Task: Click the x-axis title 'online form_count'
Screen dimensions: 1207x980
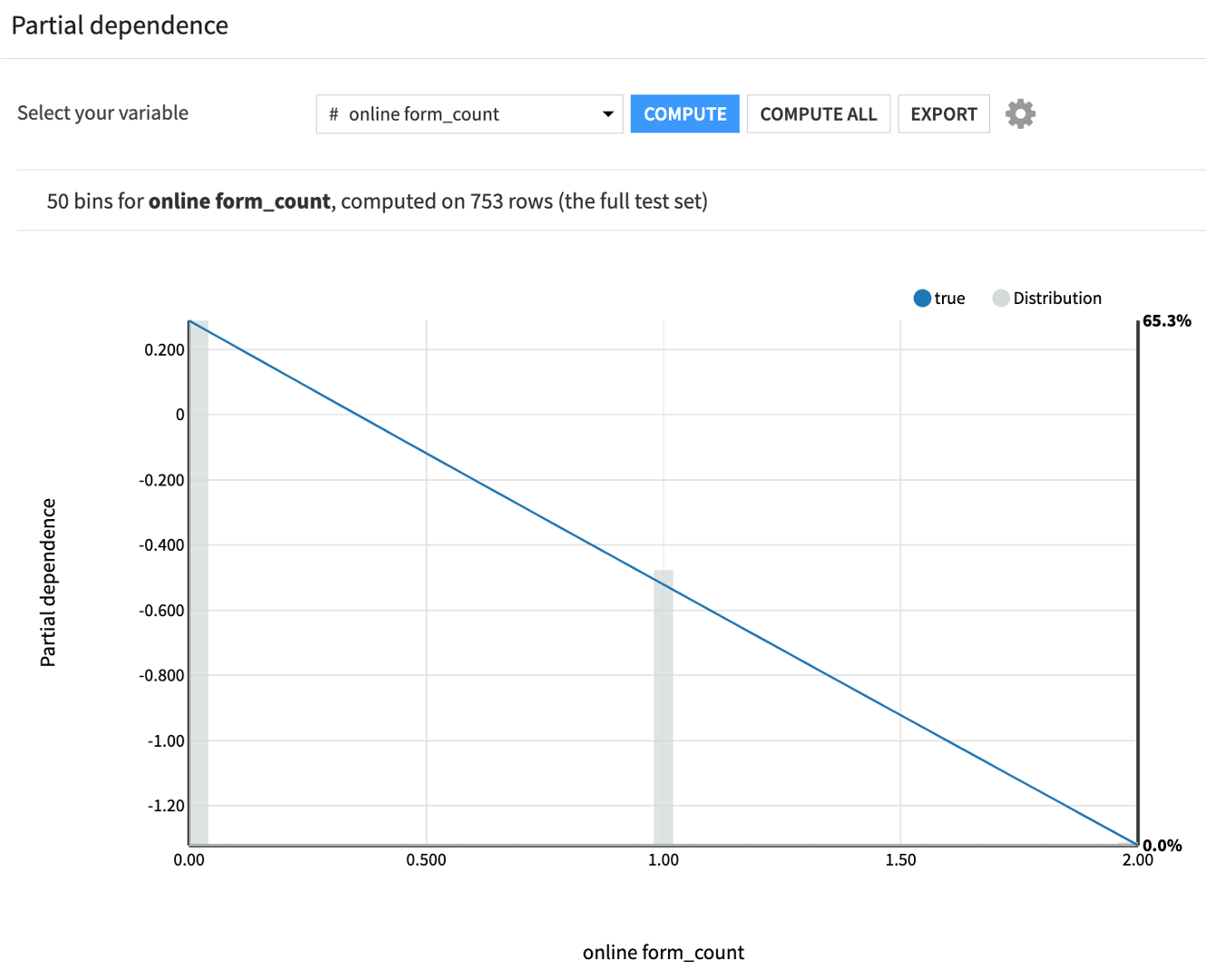Action: click(x=663, y=953)
